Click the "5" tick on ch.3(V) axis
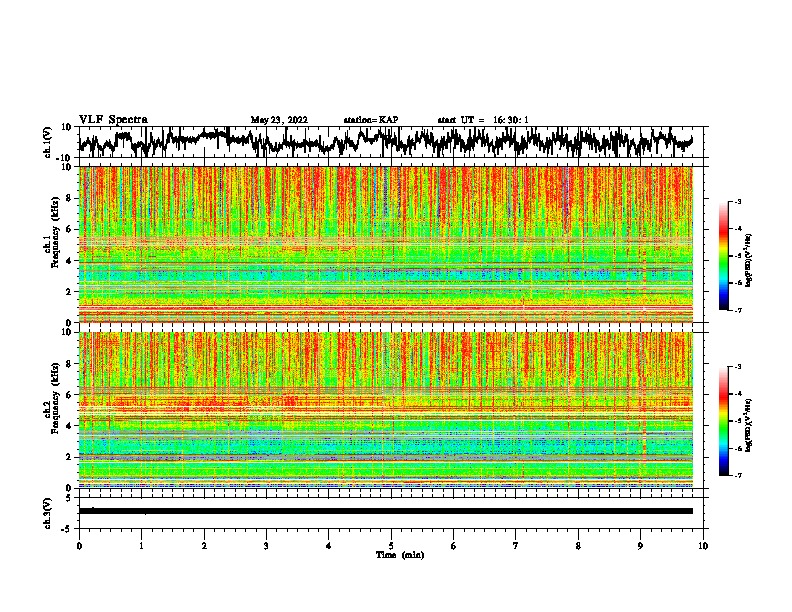 70,498
